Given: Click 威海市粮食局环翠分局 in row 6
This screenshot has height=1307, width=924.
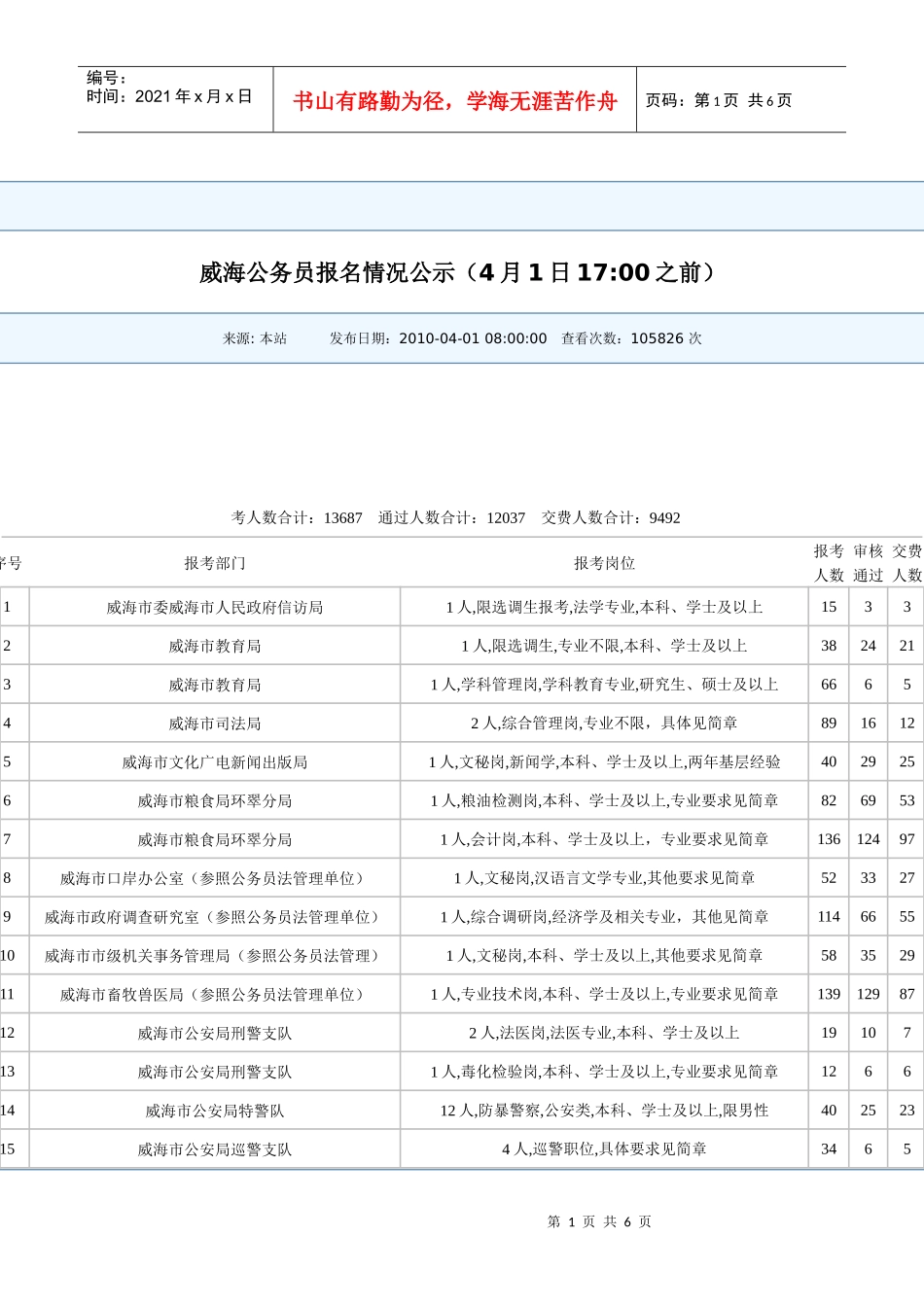Looking at the screenshot, I should [215, 801].
